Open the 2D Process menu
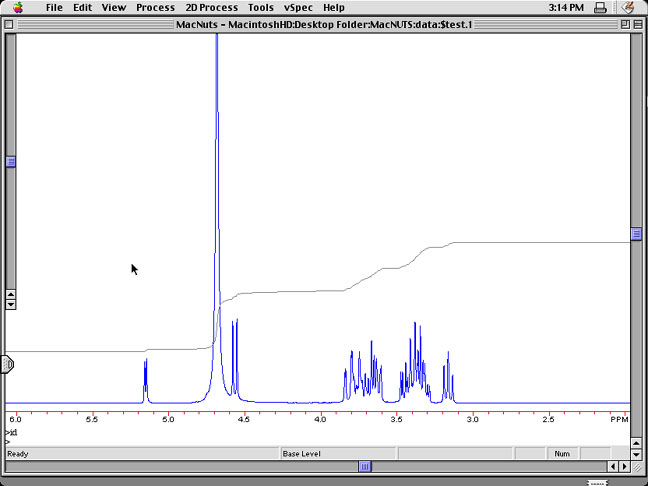Viewport: 648px width, 486px height. point(211,7)
